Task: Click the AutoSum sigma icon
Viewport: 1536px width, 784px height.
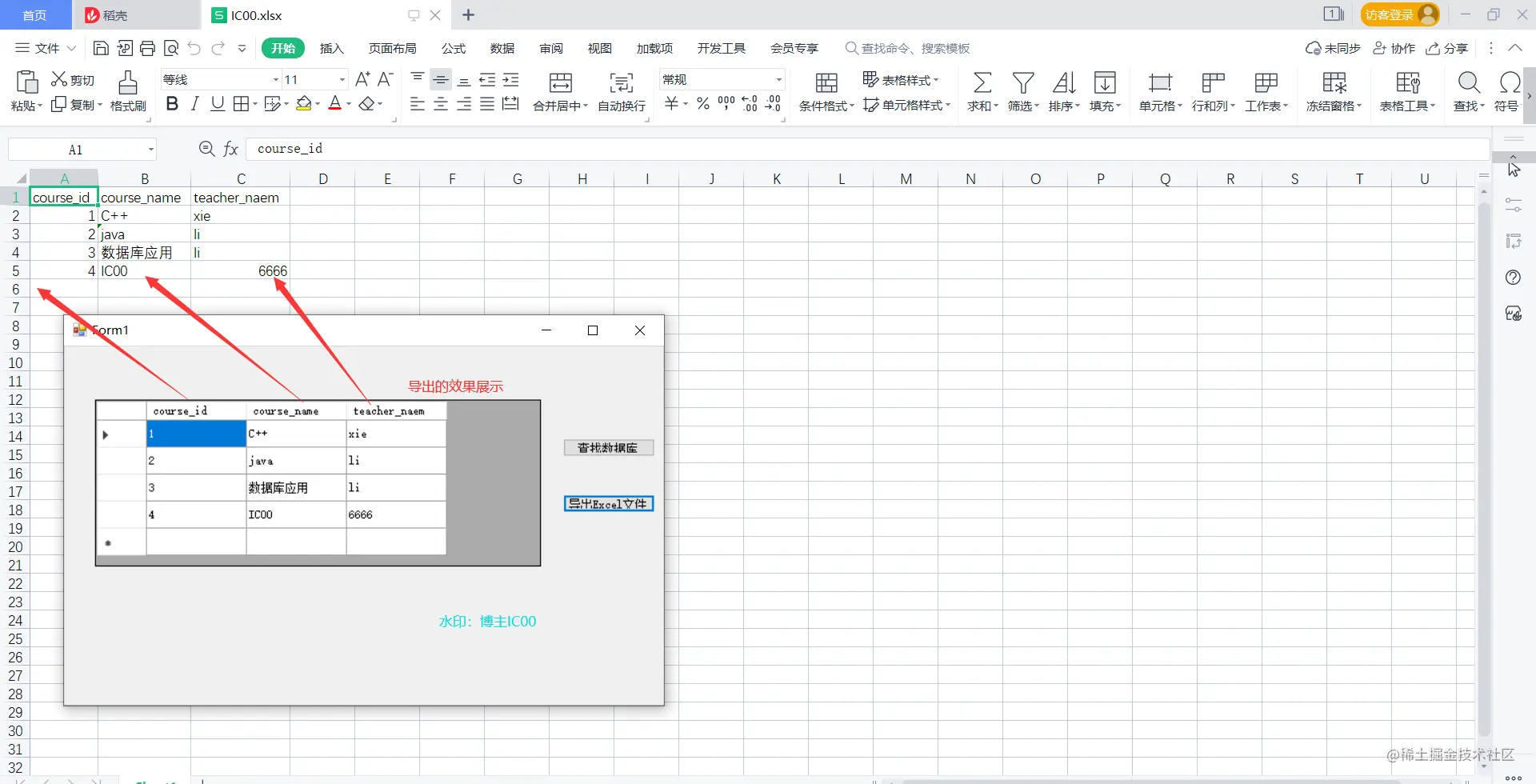Action: pyautogui.click(x=982, y=82)
